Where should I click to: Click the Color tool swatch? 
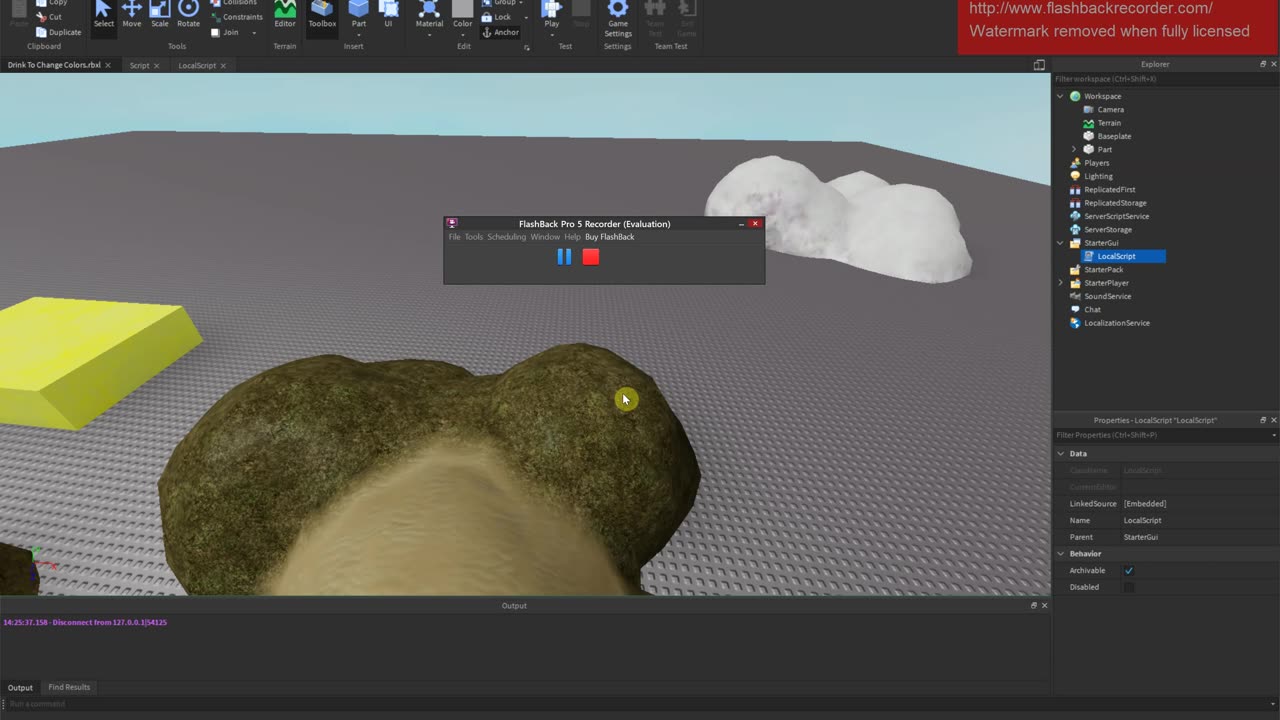pos(462,10)
